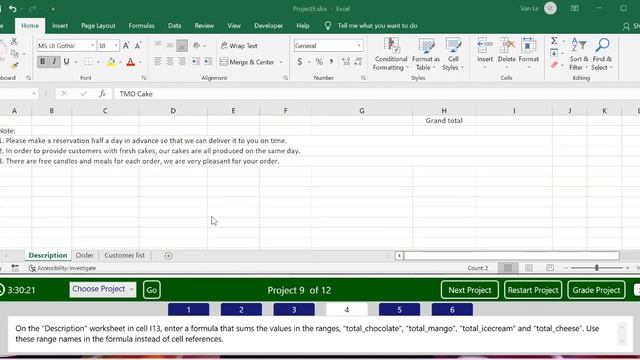Open the font name dropdown MS UI Gothic
Image resolution: width=640 pixels, height=360 pixels.
(92, 46)
